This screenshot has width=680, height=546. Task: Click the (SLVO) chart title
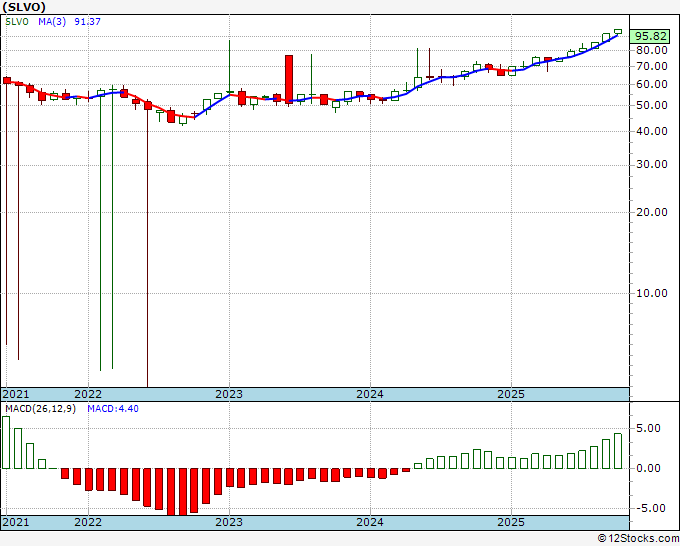click(24, 7)
